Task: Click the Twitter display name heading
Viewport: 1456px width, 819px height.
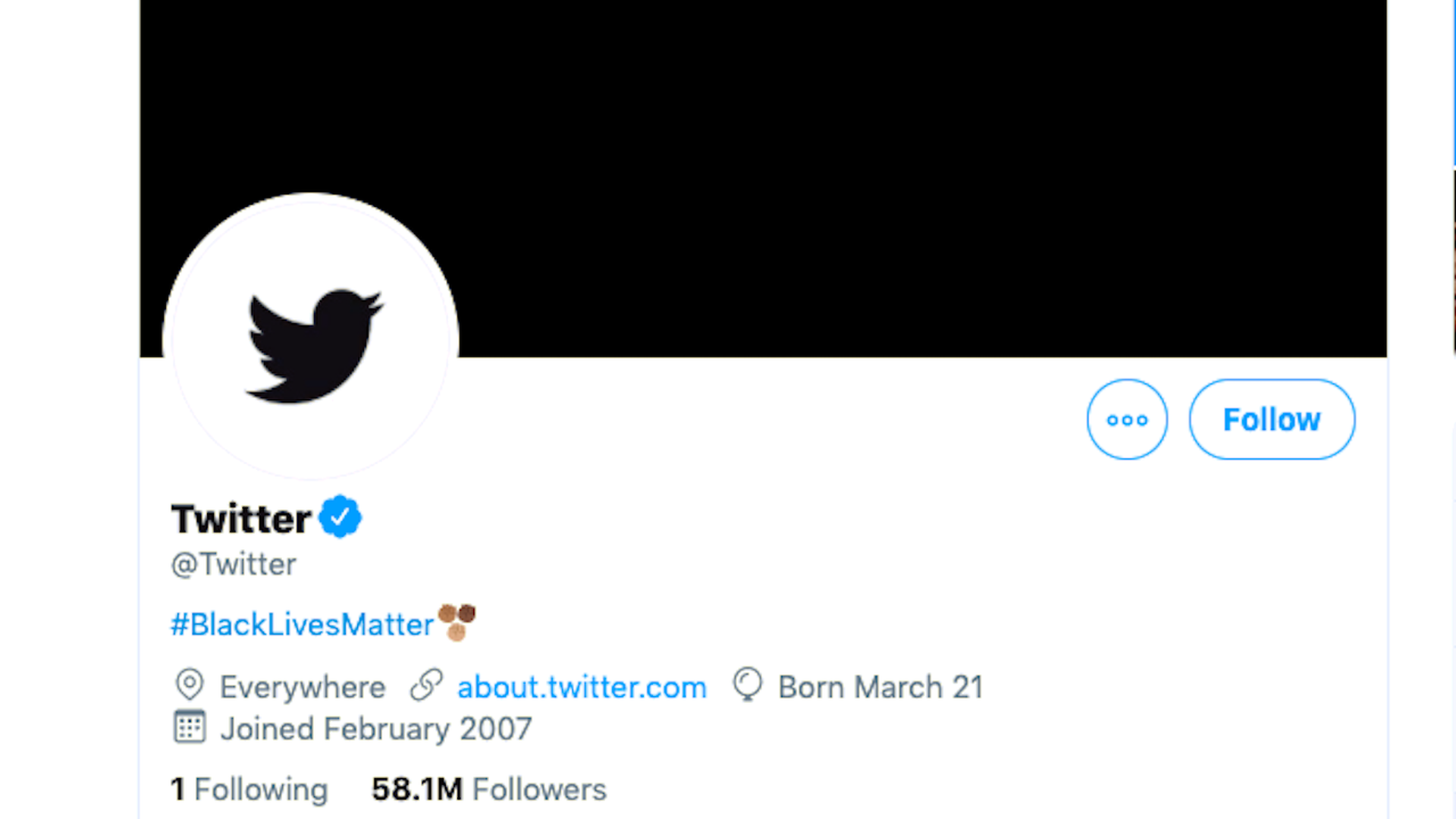Action: pyautogui.click(x=241, y=519)
